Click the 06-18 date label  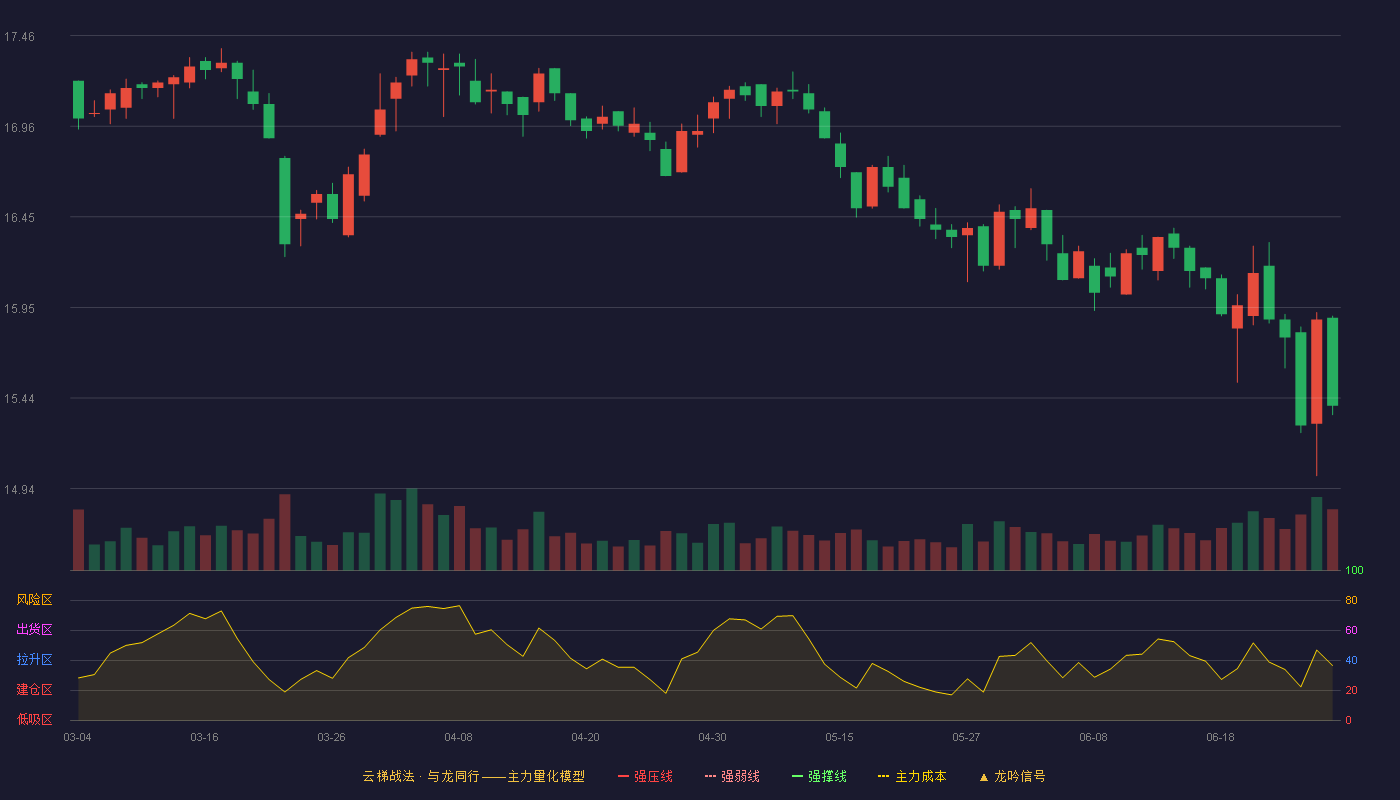1220,737
